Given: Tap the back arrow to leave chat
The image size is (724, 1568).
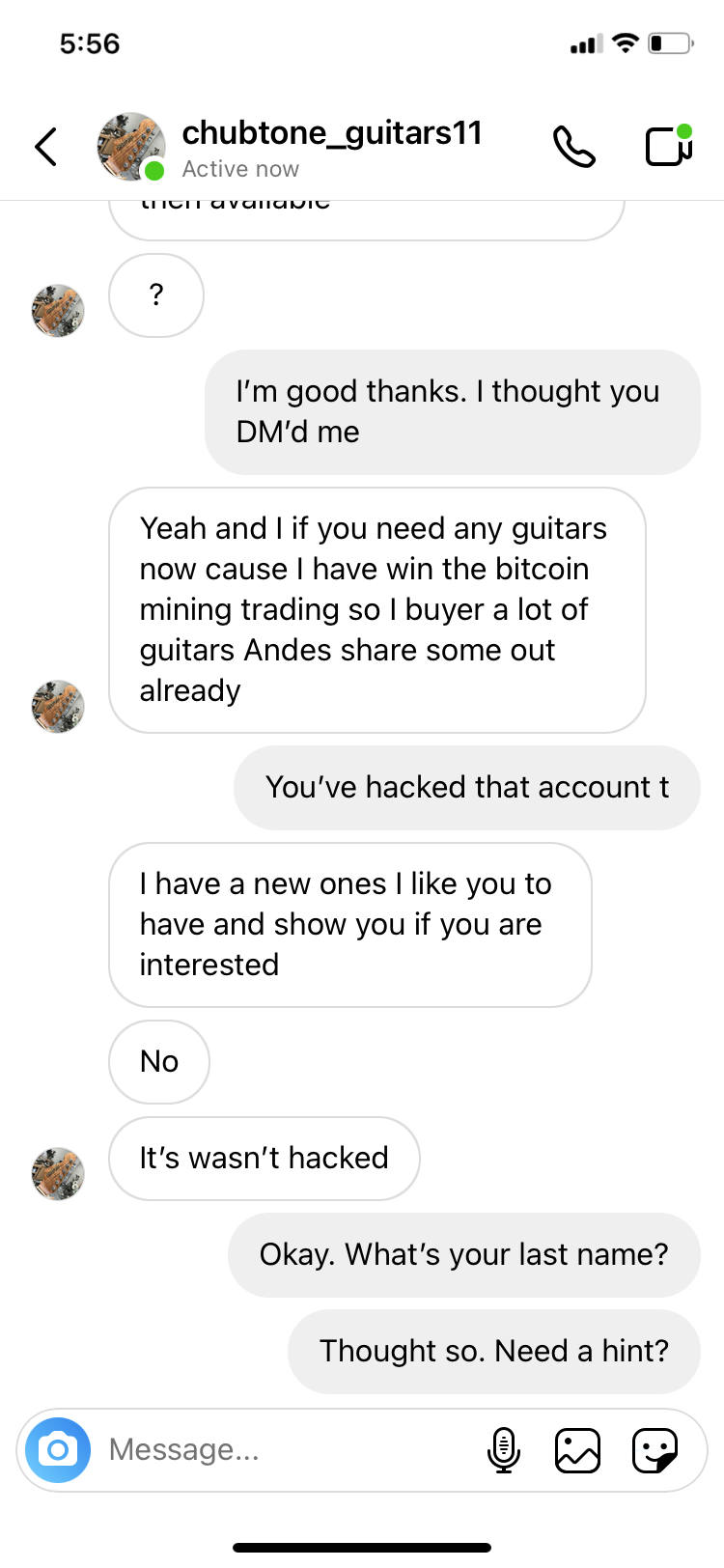Looking at the screenshot, I should [x=46, y=148].
